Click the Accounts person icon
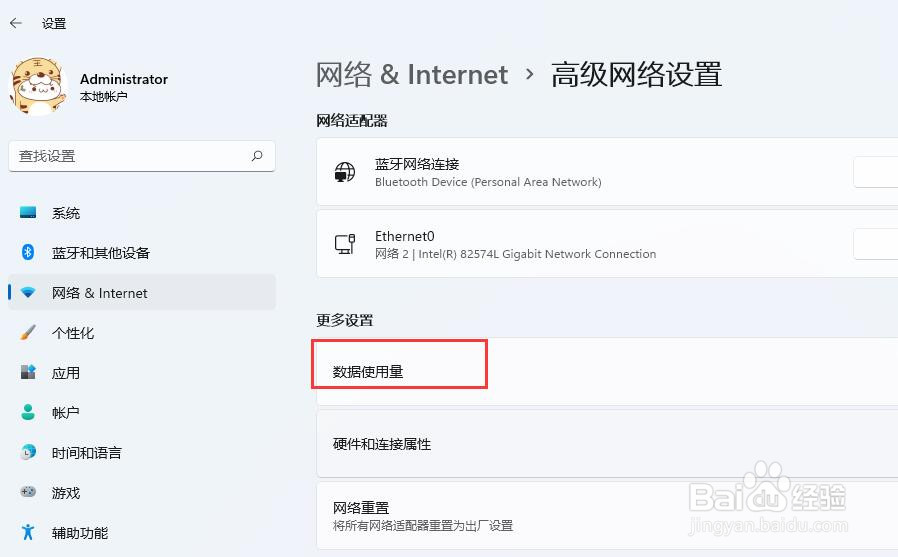 point(28,413)
